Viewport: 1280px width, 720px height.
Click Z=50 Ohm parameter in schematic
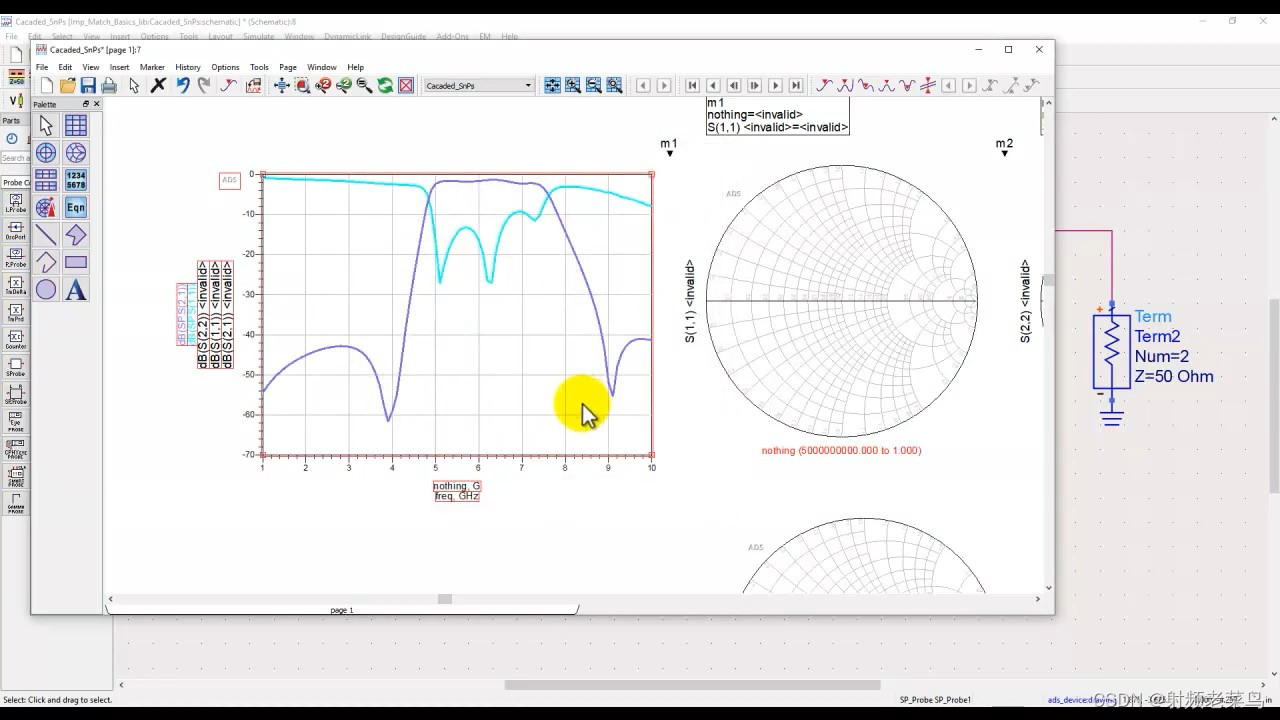(x=1174, y=377)
